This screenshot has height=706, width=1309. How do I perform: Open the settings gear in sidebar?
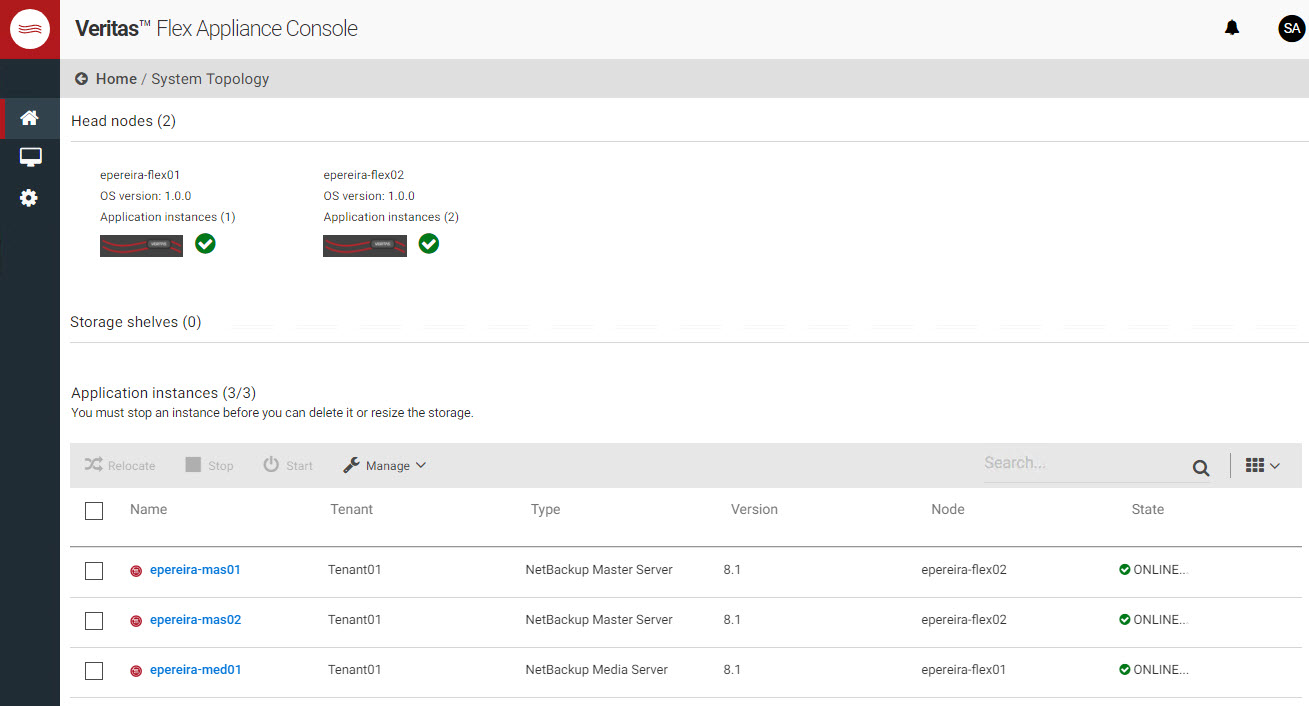click(x=30, y=198)
